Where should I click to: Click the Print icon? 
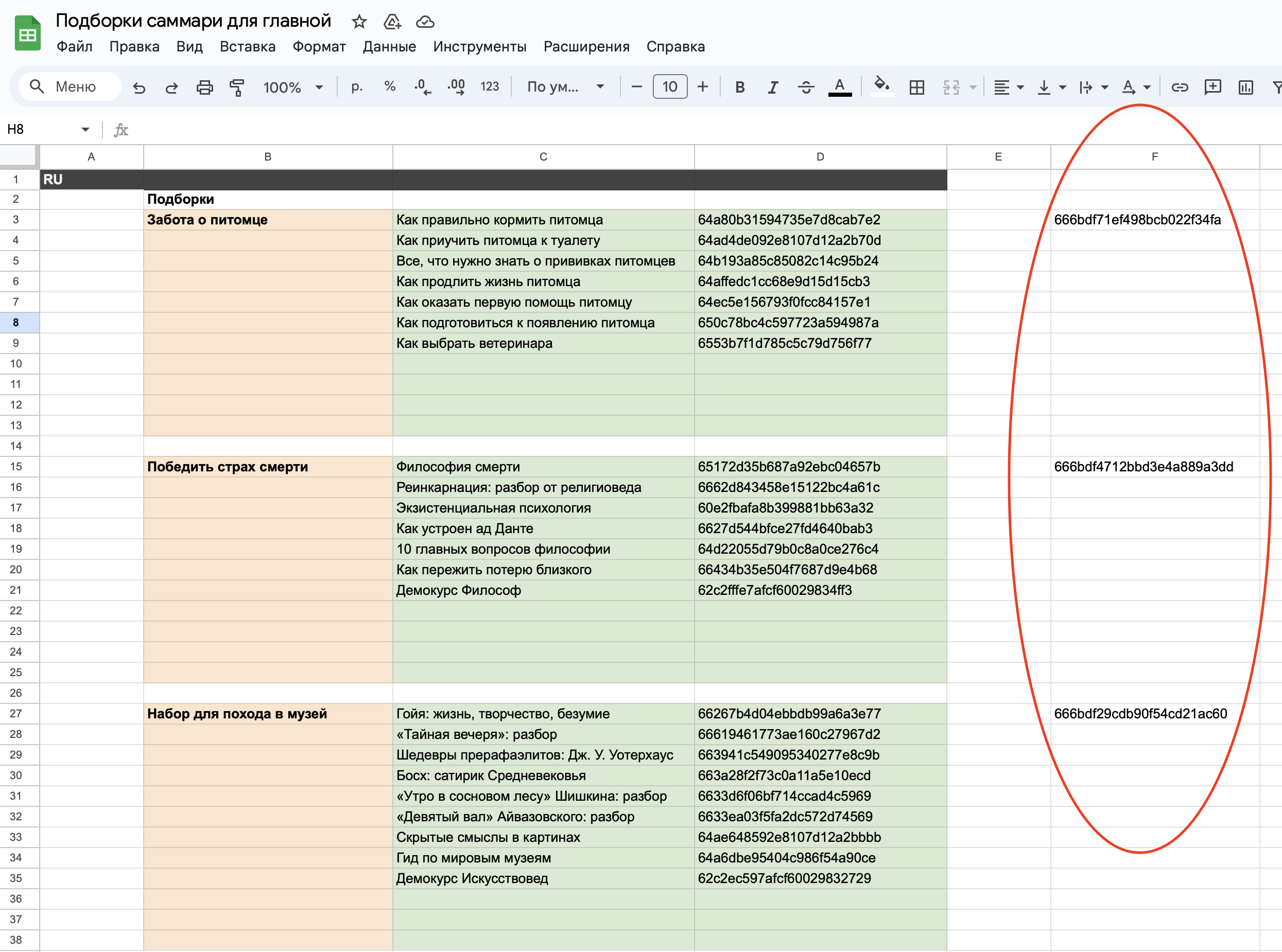[204, 87]
